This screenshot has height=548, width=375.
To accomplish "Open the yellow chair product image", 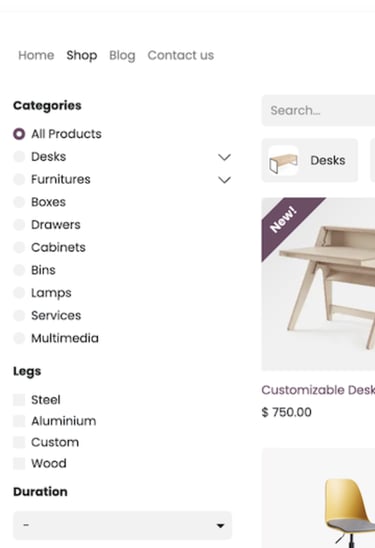I will [x=318, y=498].
